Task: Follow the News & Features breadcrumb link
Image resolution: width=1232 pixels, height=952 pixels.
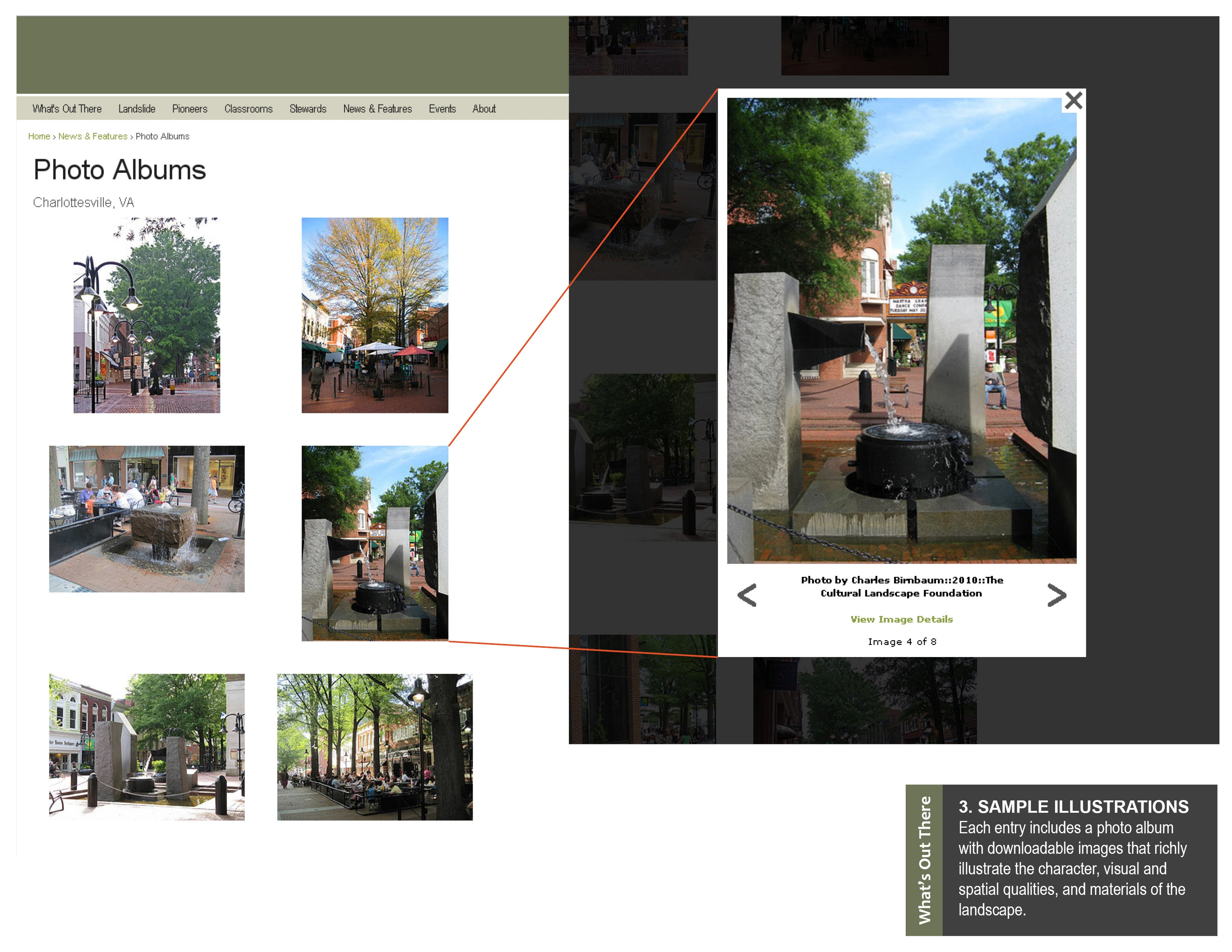Action: coord(93,137)
